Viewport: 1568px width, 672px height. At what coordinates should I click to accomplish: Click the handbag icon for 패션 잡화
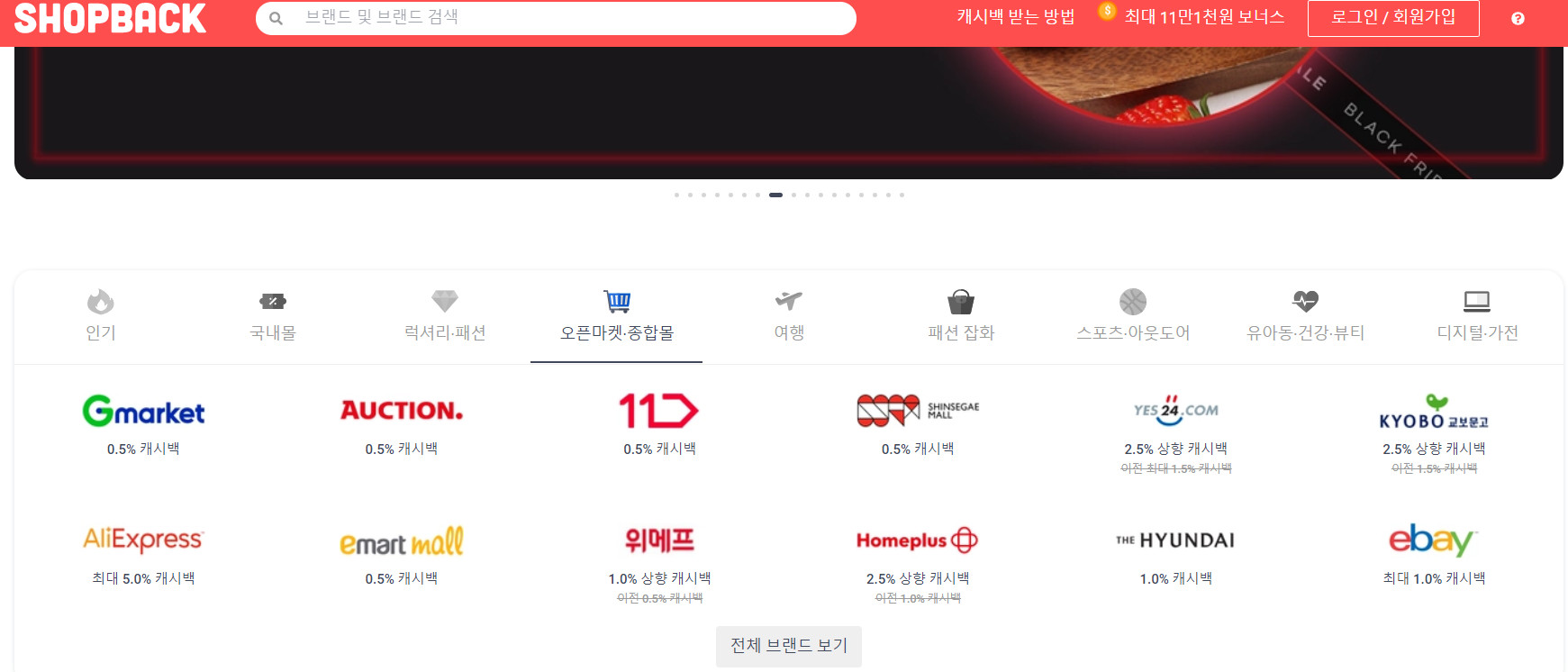coord(961,301)
